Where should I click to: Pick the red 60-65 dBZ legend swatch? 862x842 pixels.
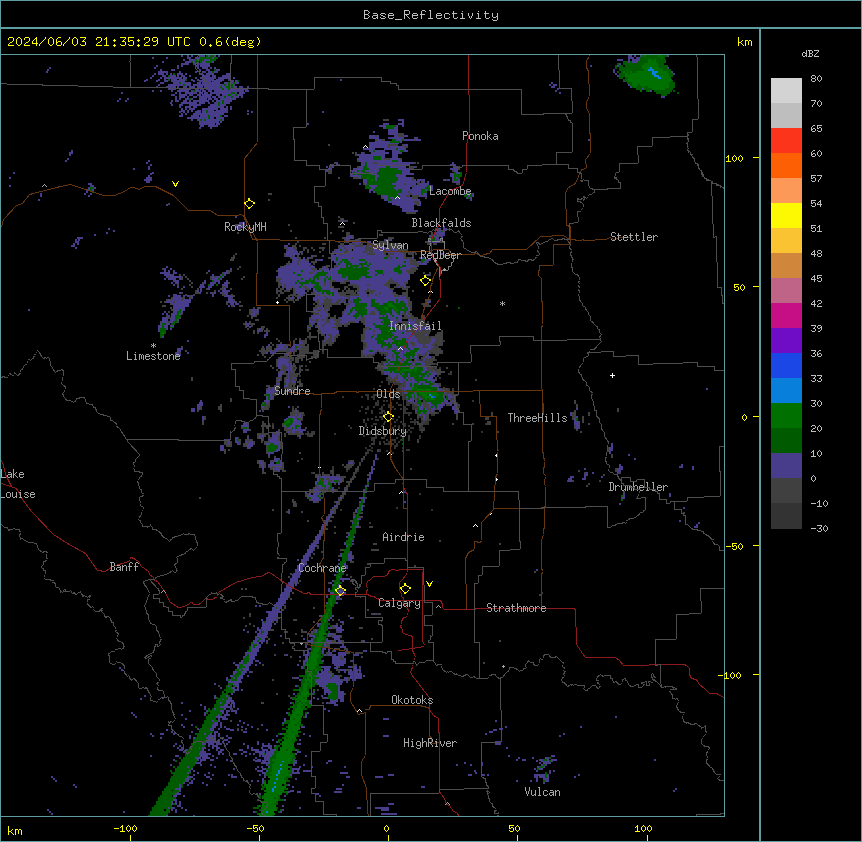pos(786,141)
